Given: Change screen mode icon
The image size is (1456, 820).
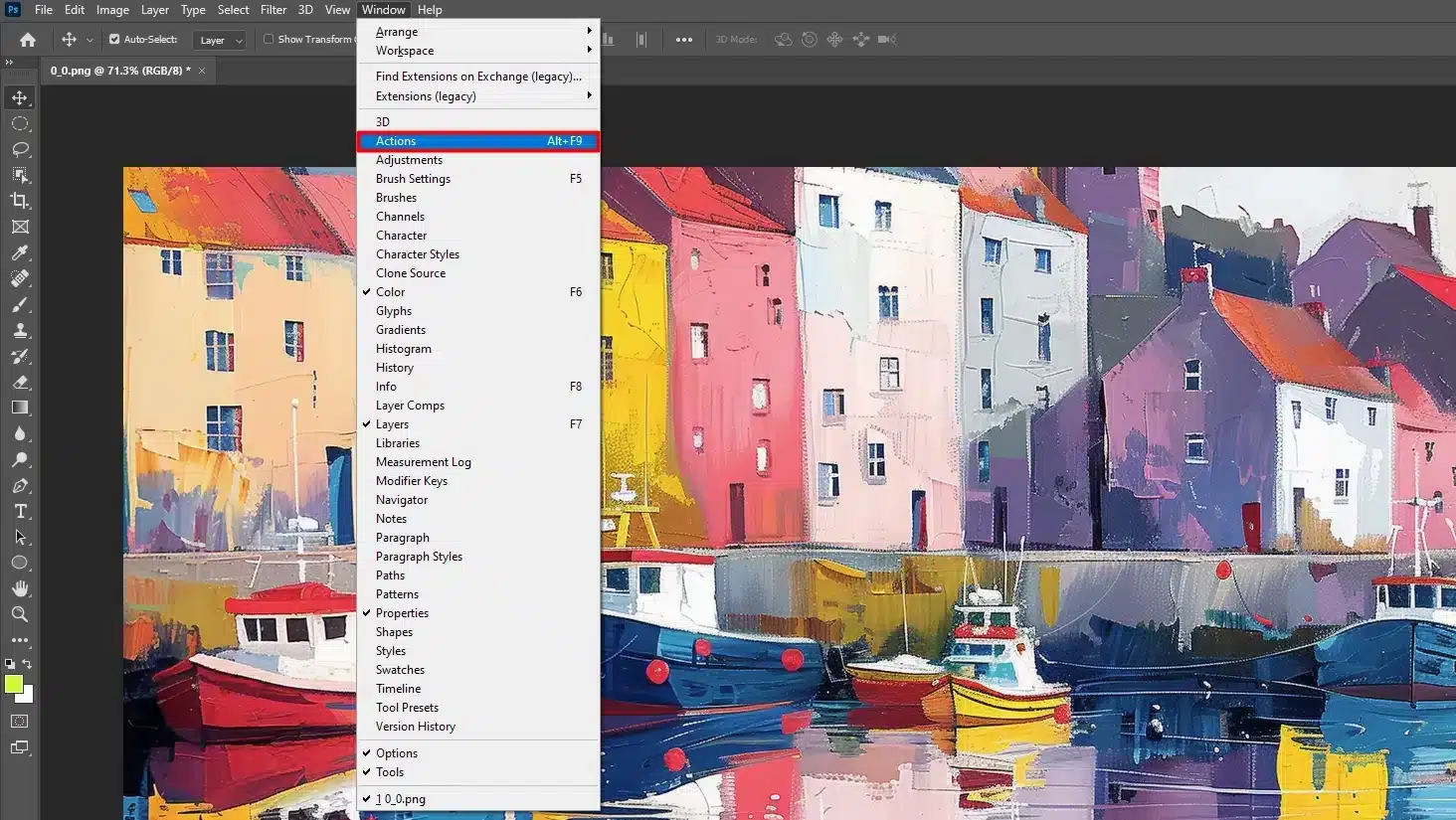Looking at the screenshot, I should pyautogui.click(x=20, y=747).
